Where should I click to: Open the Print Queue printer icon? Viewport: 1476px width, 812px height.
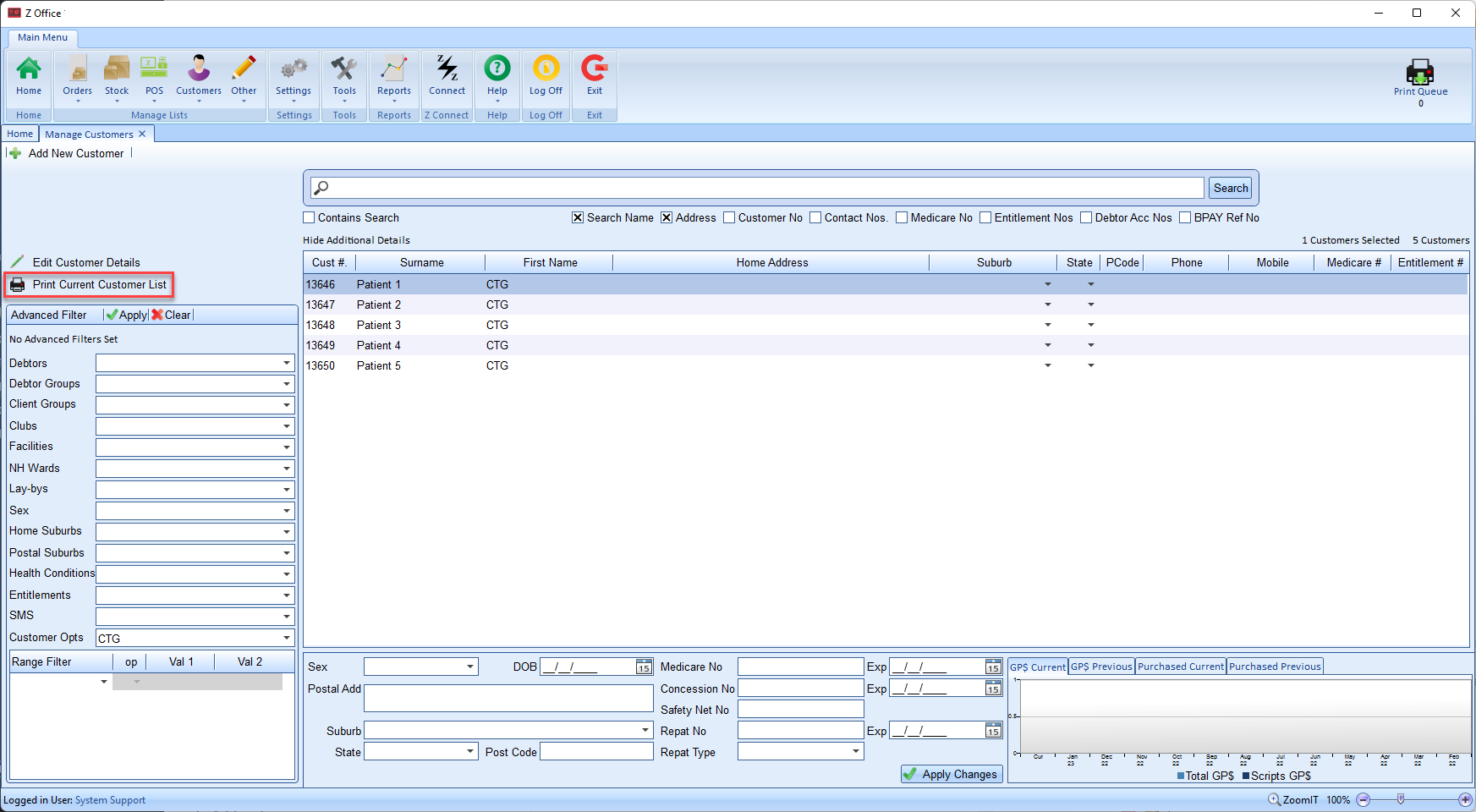coord(1420,72)
